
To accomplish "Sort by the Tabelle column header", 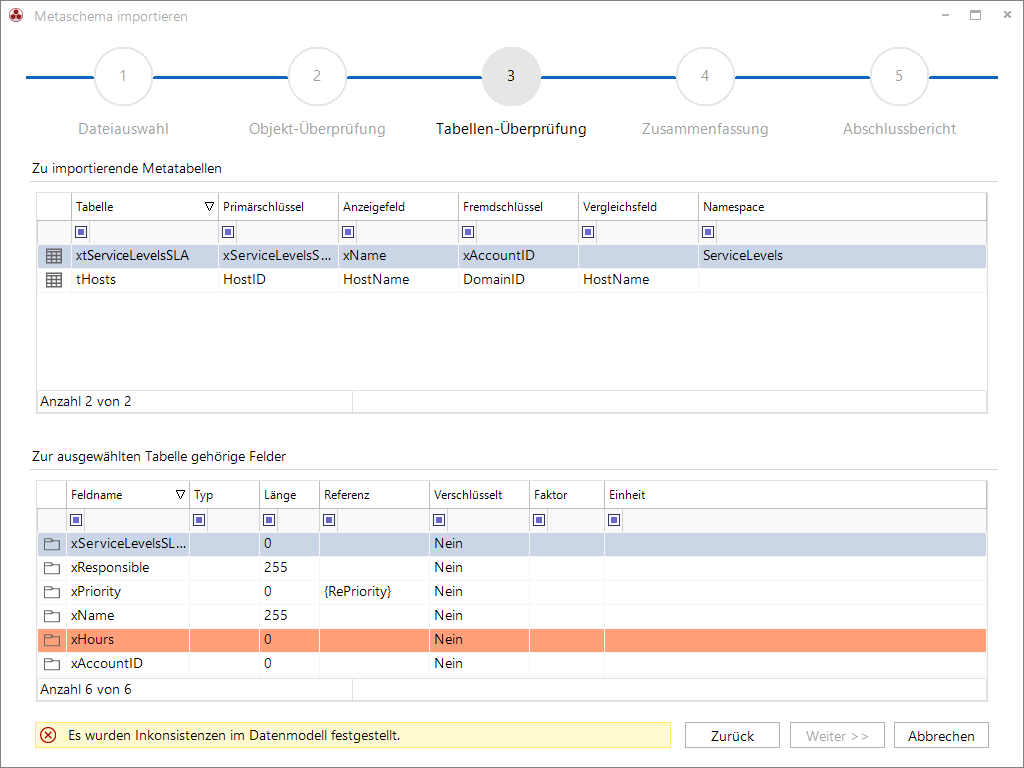I will 144,207.
